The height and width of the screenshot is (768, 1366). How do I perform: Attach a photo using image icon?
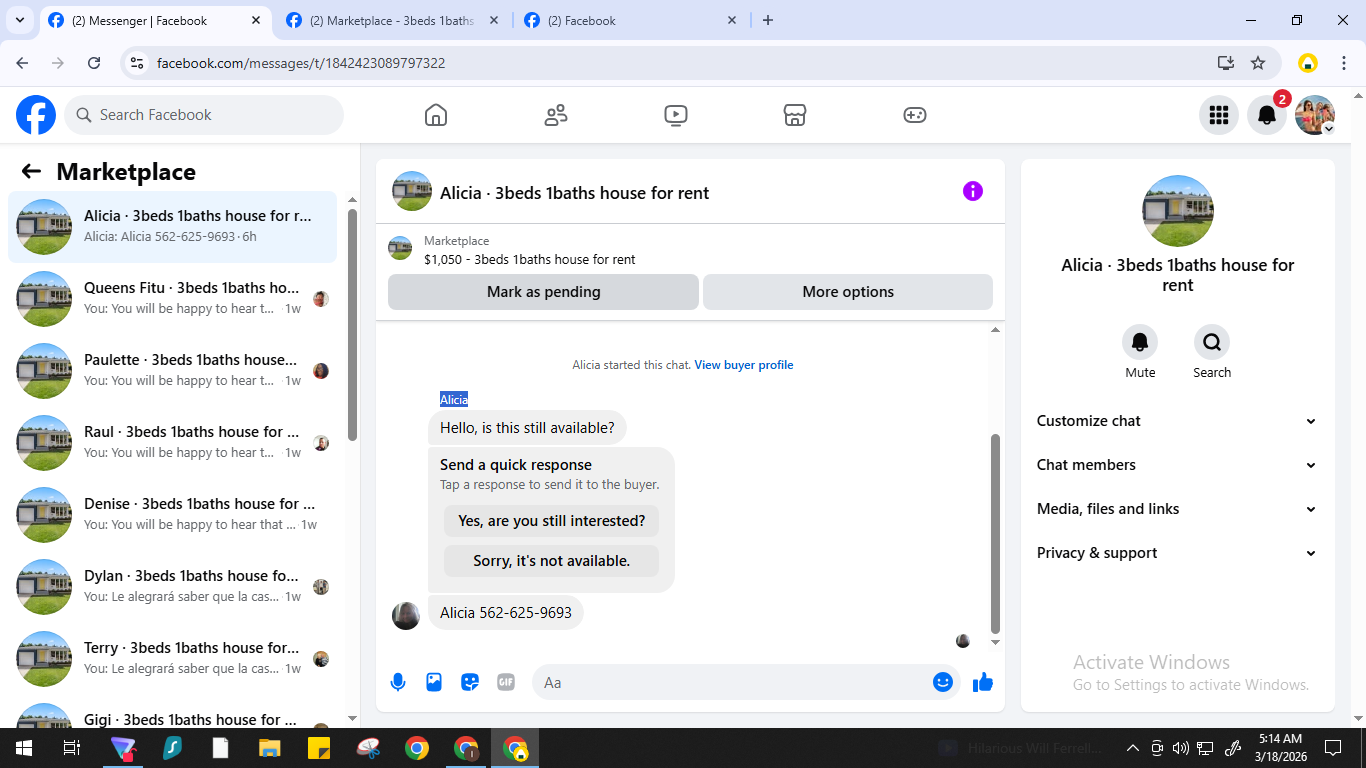click(434, 683)
